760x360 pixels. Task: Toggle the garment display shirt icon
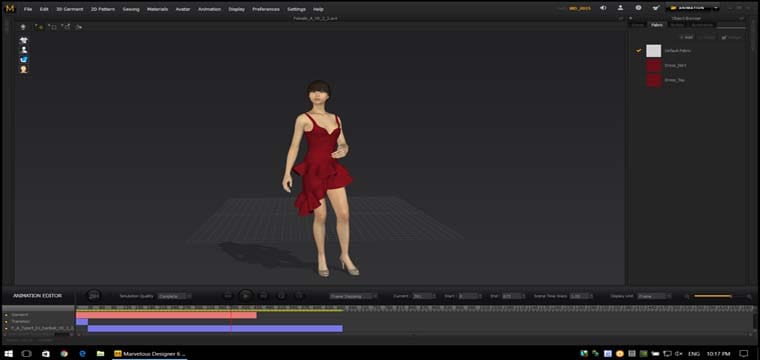(x=24, y=40)
